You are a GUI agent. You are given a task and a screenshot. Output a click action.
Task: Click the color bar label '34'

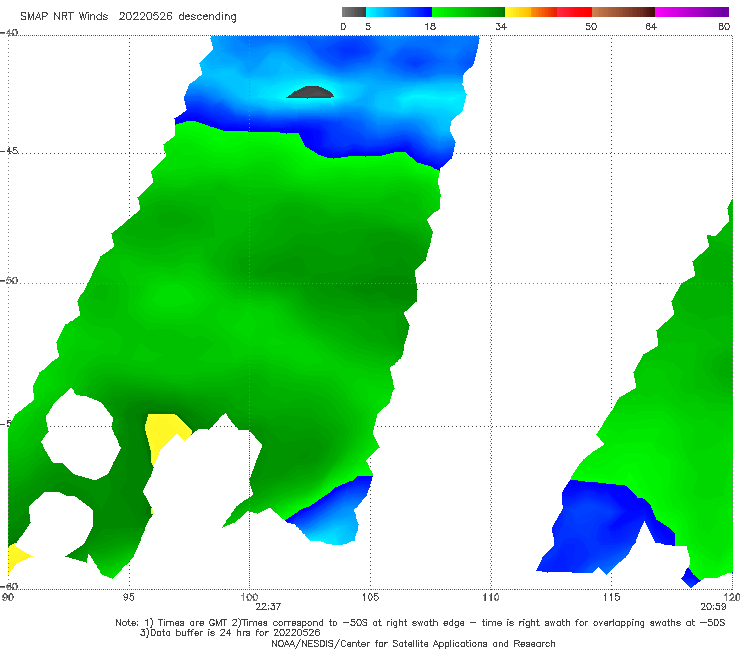(501, 26)
